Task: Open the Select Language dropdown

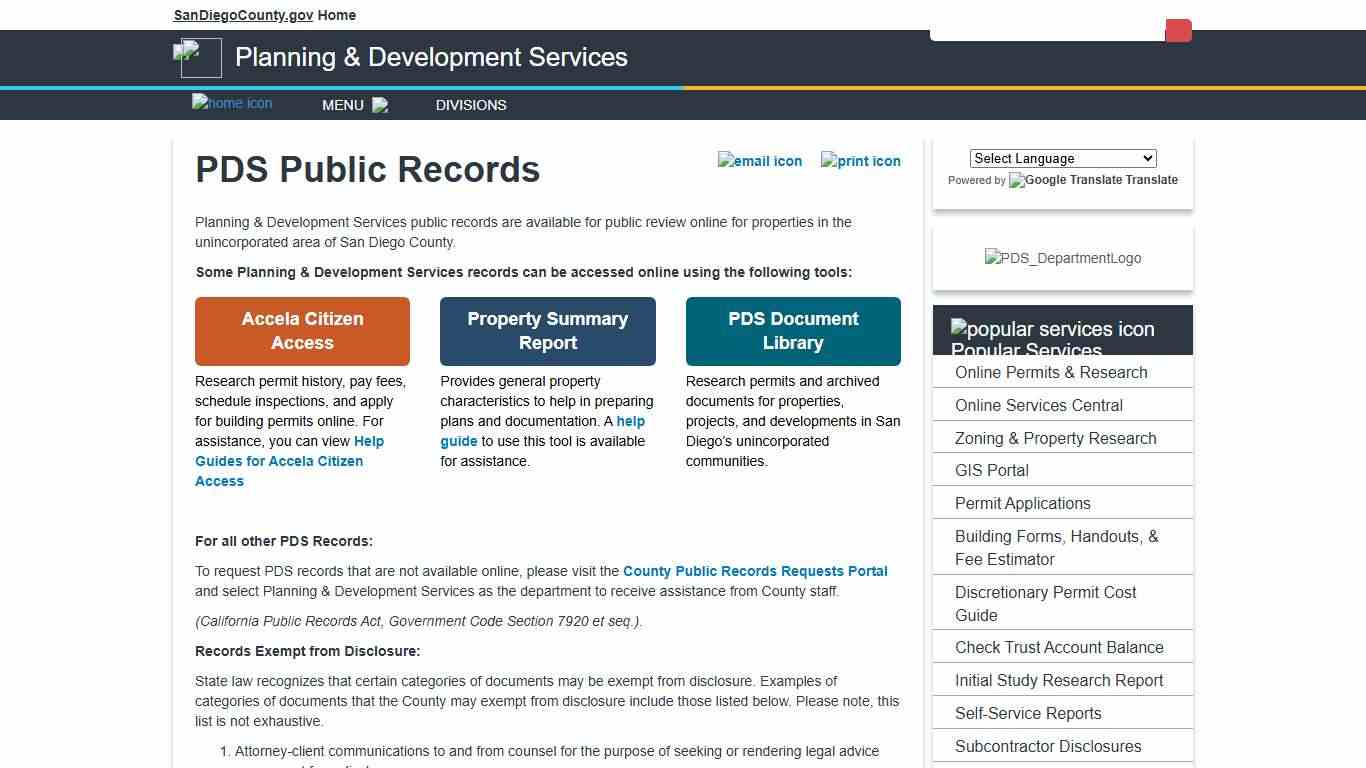Action: pos(1062,158)
